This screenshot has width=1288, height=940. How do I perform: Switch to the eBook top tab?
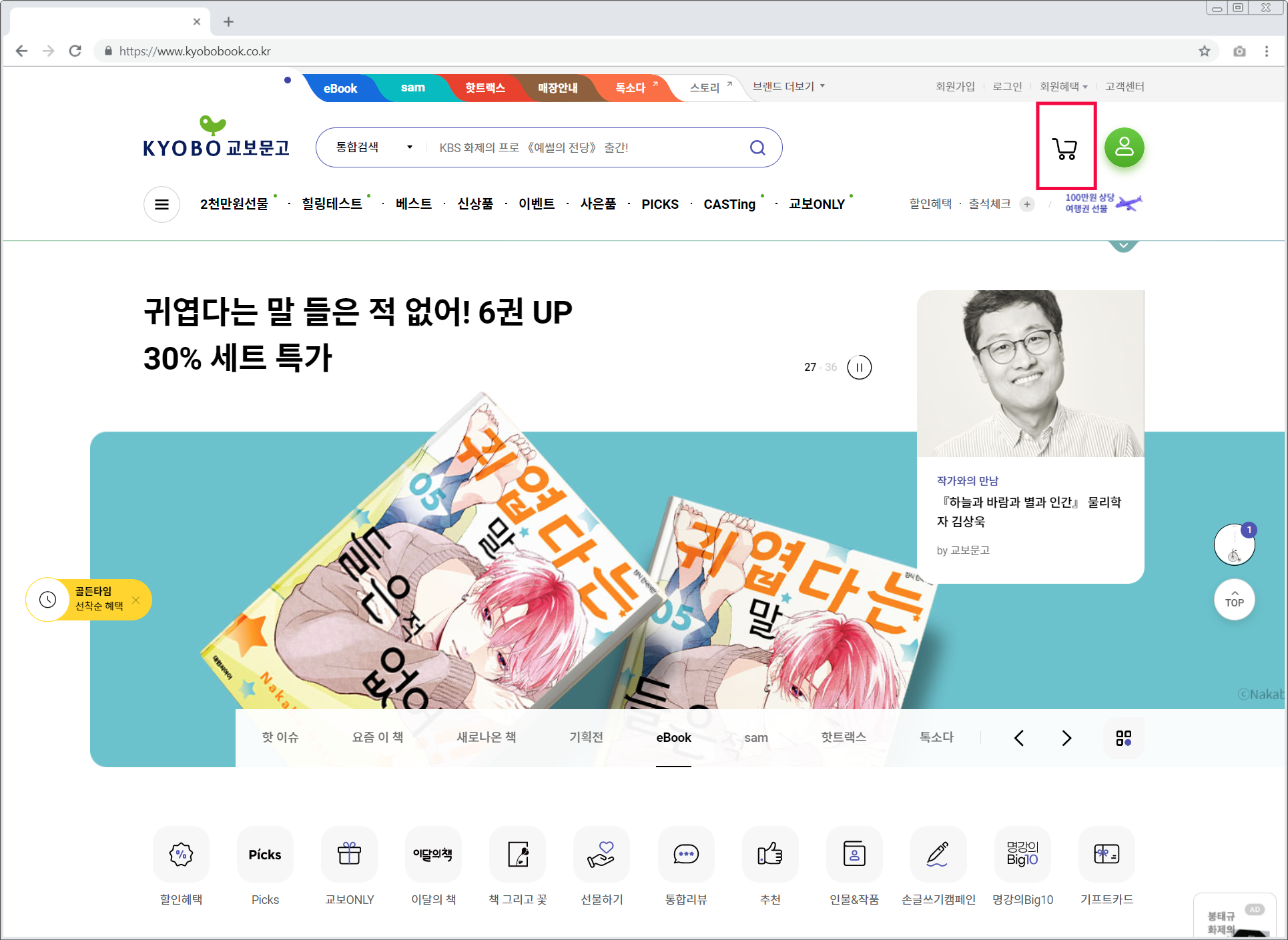click(x=340, y=88)
